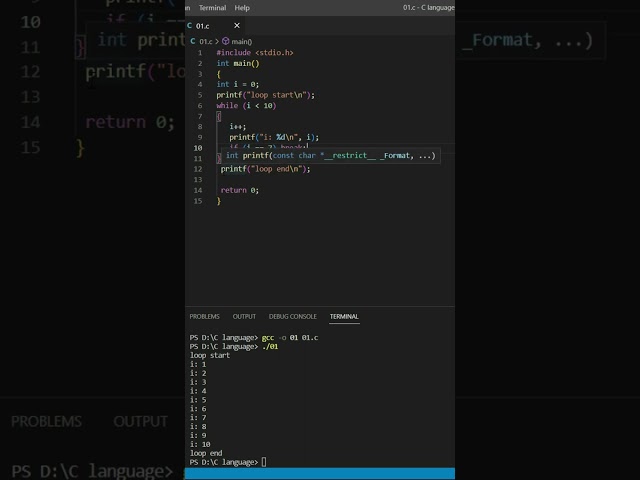Click main() symbol in breadcrumb
Screen dimensions: 640x480
242,42
